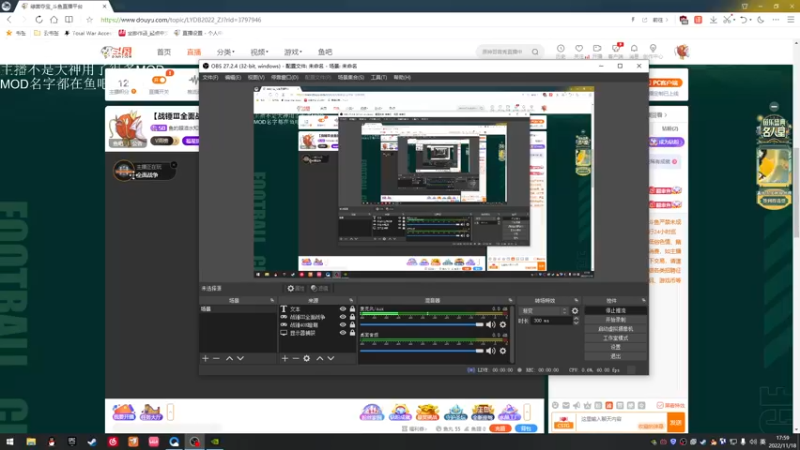This screenshot has height=450, width=800.
Task: Click Douyu search magnifier icon
Action: point(535,52)
